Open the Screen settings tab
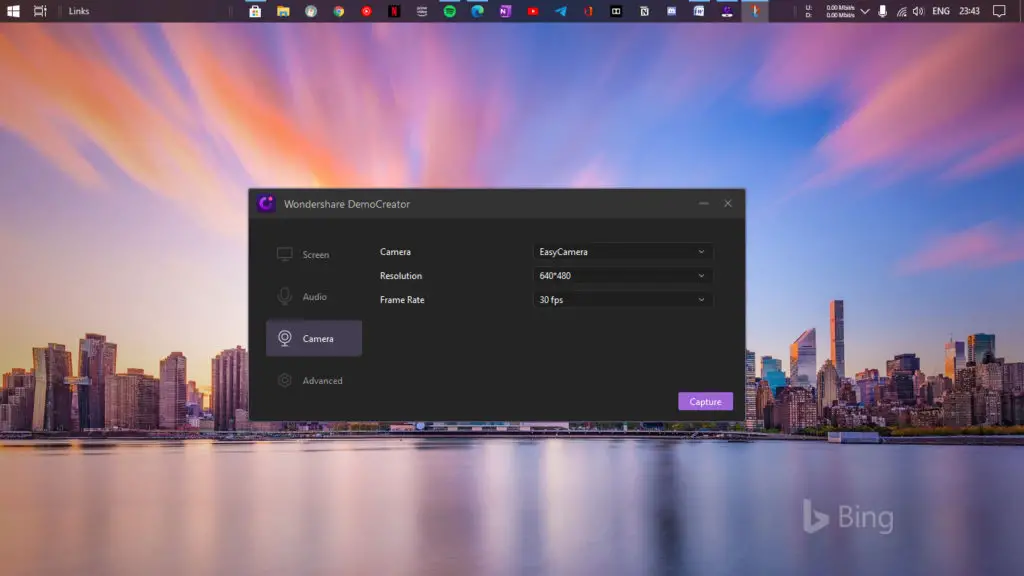The image size is (1024, 576). [x=313, y=255]
